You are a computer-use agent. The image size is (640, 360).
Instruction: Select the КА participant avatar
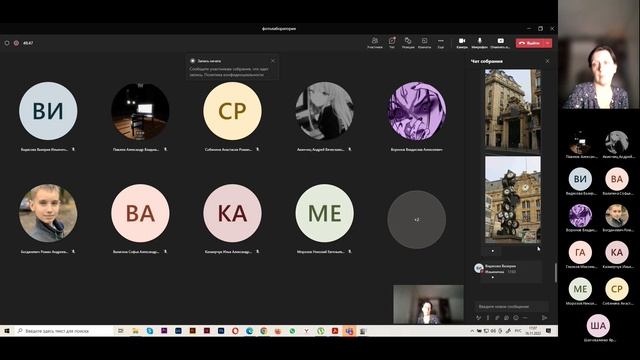tap(232, 213)
